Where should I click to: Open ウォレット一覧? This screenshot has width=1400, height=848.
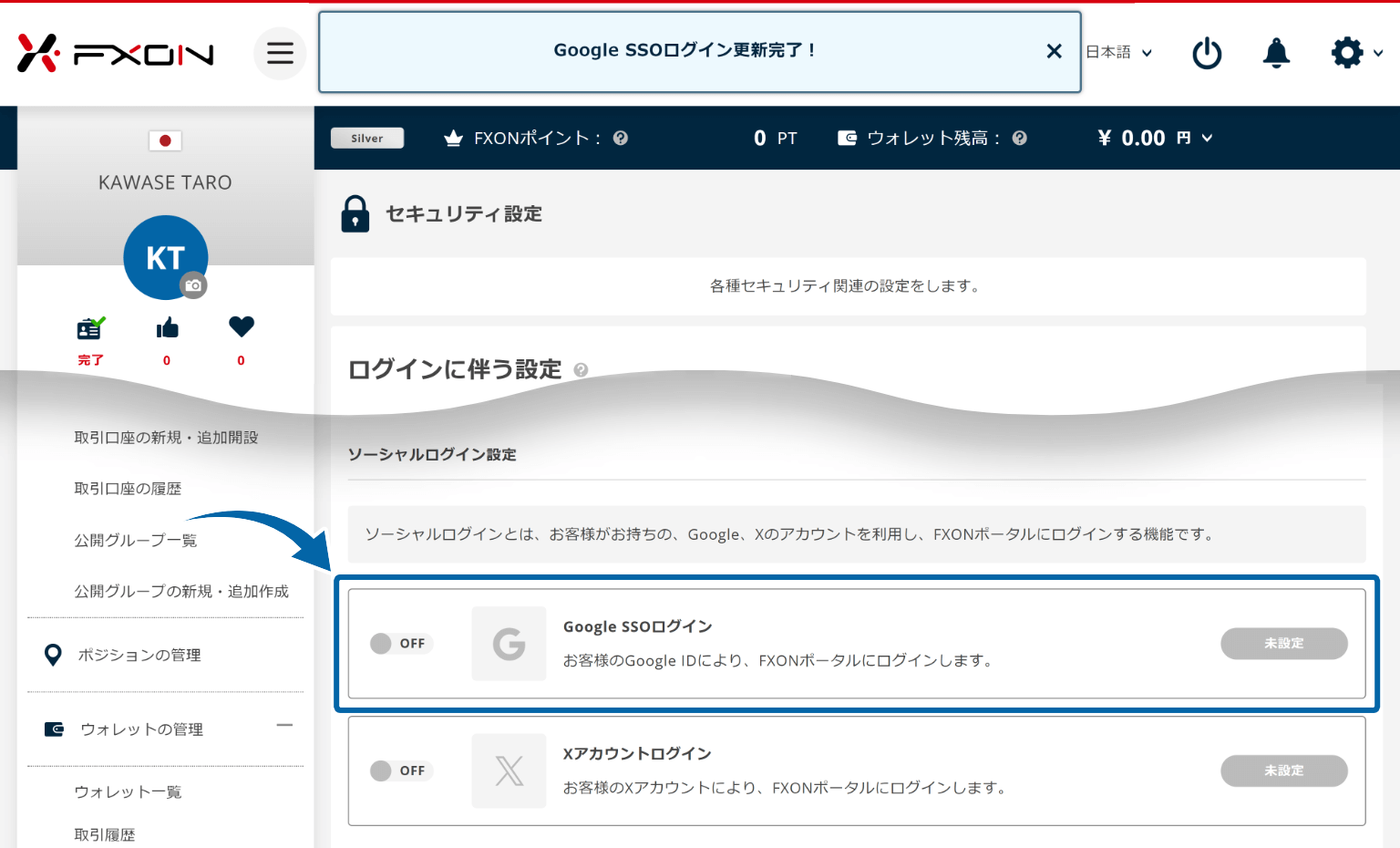coord(128,792)
